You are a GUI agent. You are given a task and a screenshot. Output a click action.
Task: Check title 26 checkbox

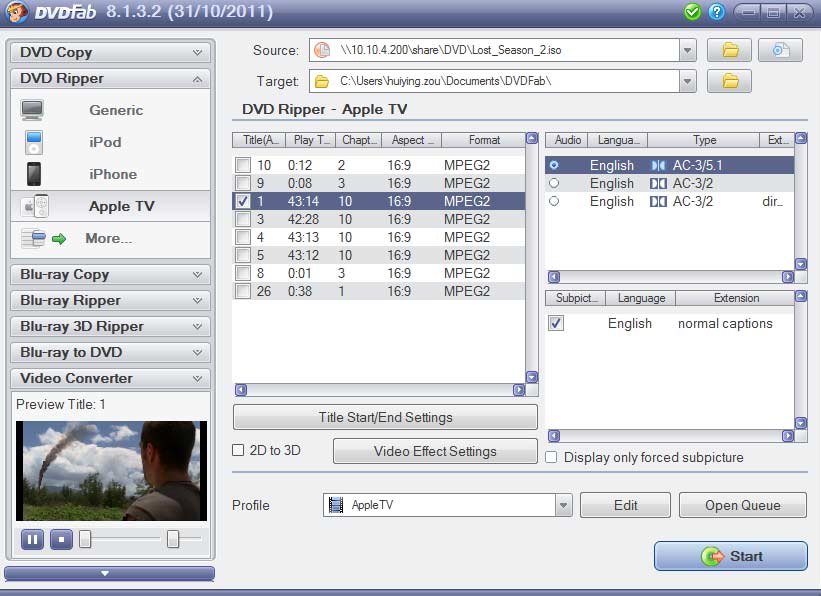pyautogui.click(x=243, y=291)
